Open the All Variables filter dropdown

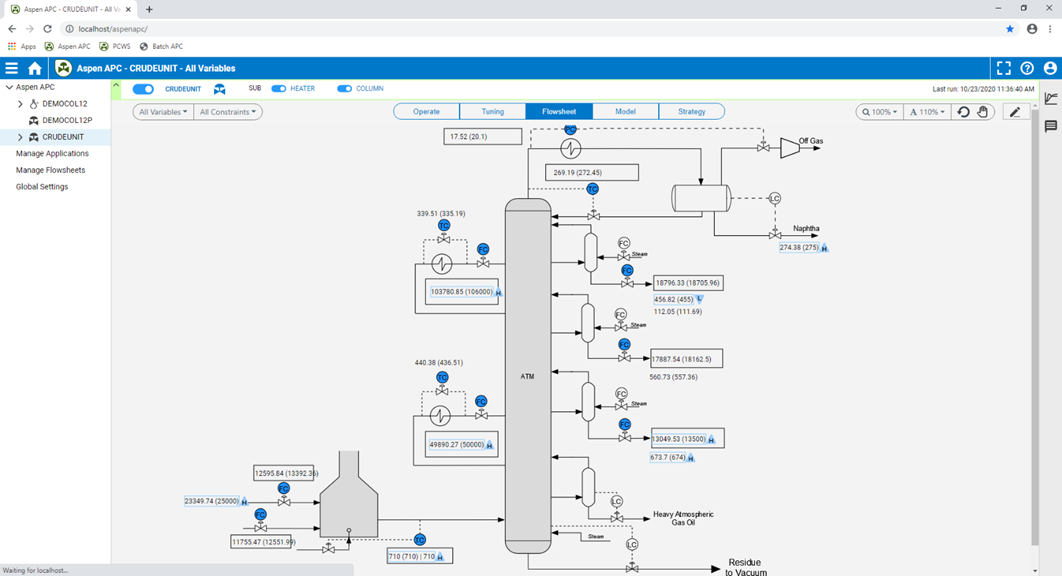coord(163,112)
